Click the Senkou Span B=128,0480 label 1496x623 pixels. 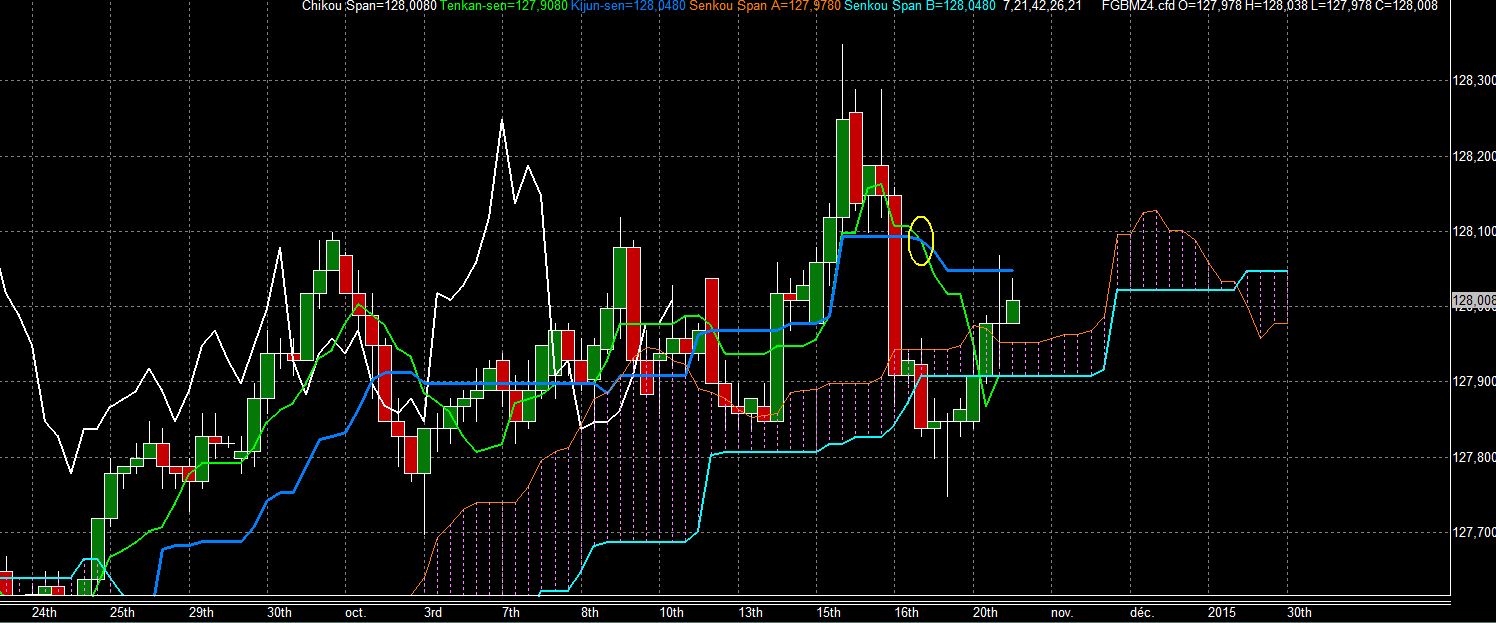[x=919, y=6]
